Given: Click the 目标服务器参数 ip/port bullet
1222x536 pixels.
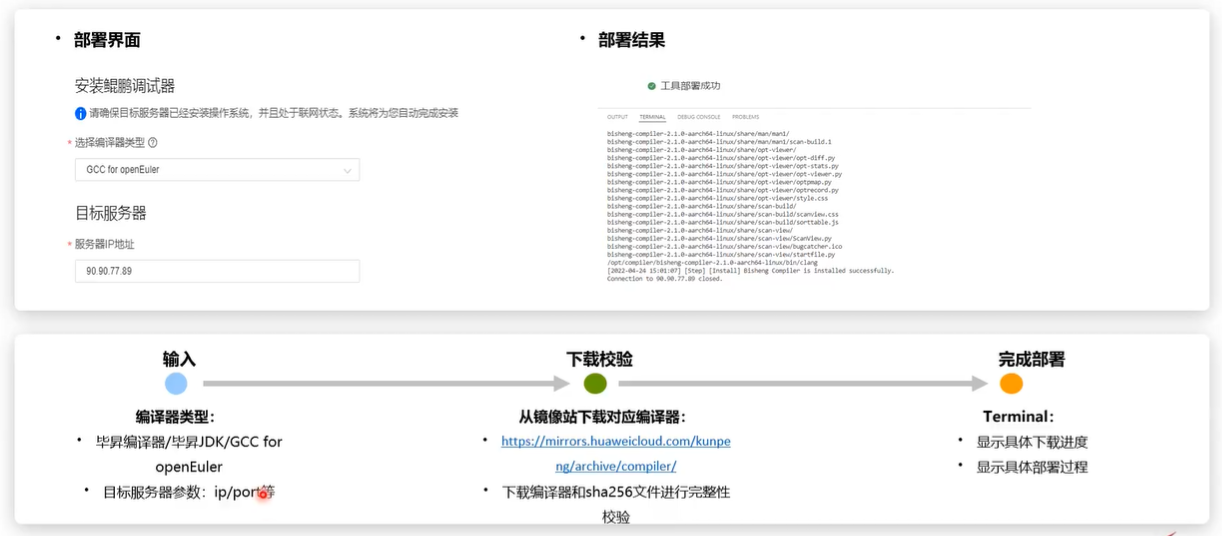Looking at the screenshot, I should 189,492.
